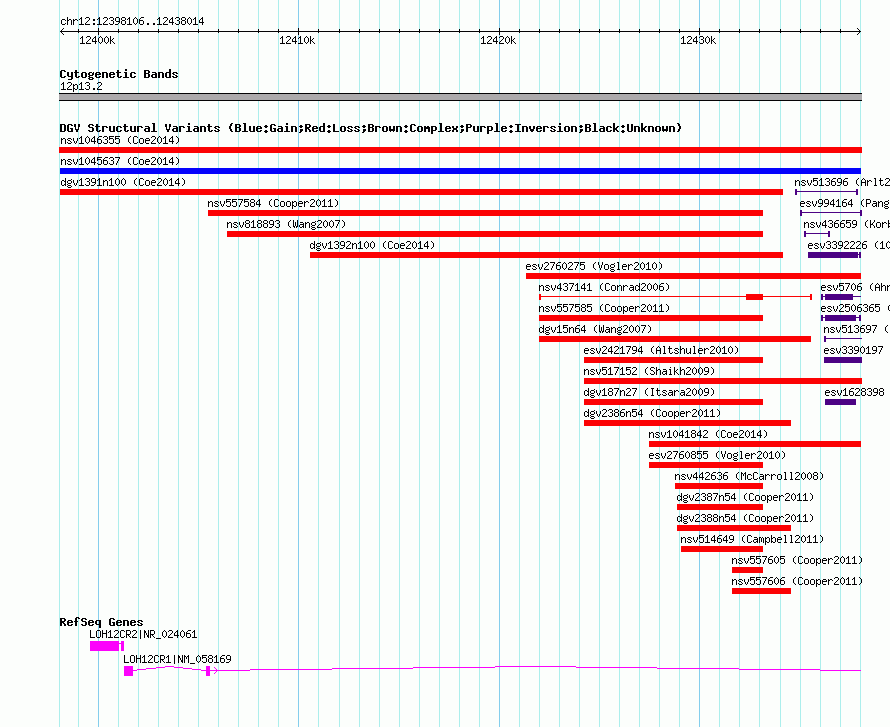The width and height of the screenshot is (890, 727).
Task: Open nsv514649 (Campbell2011) variant
Action: click(x=721, y=549)
